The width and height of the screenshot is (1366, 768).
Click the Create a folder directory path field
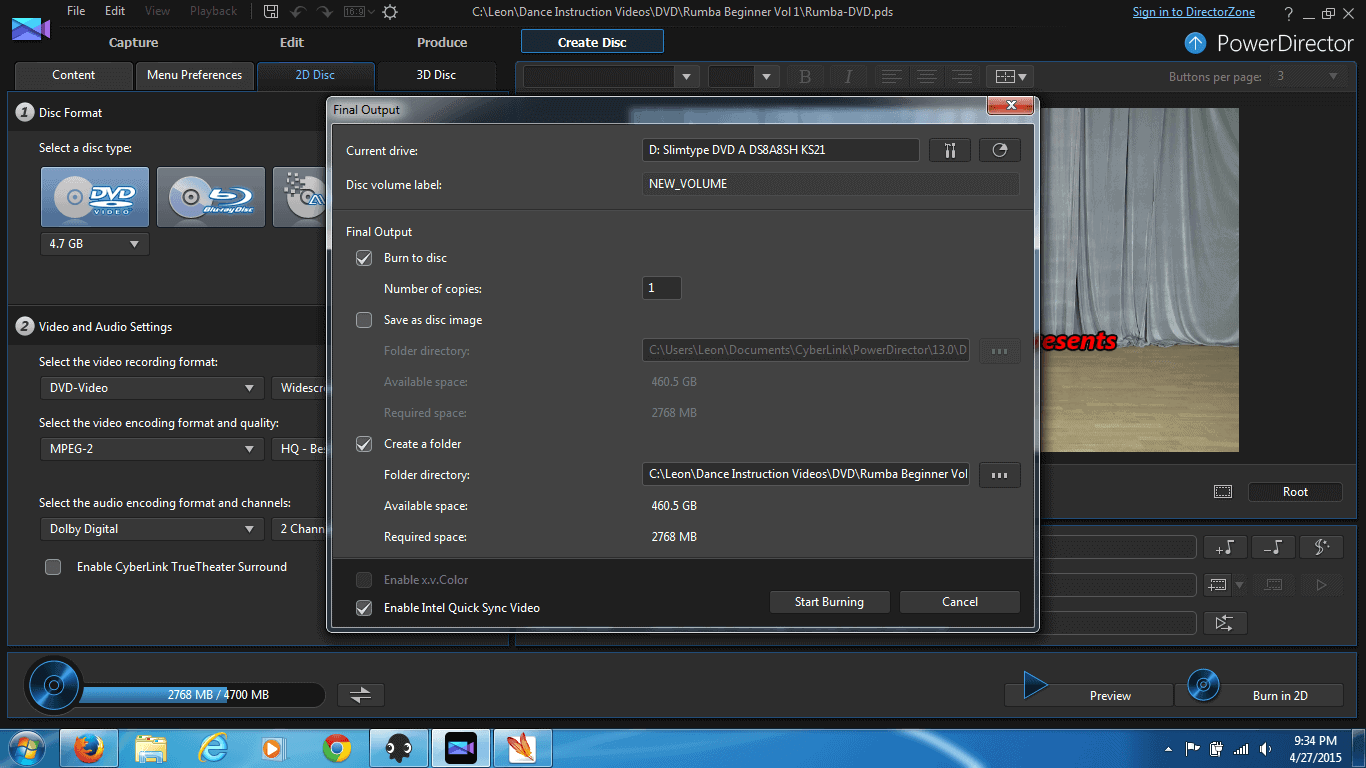click(806, 474)
